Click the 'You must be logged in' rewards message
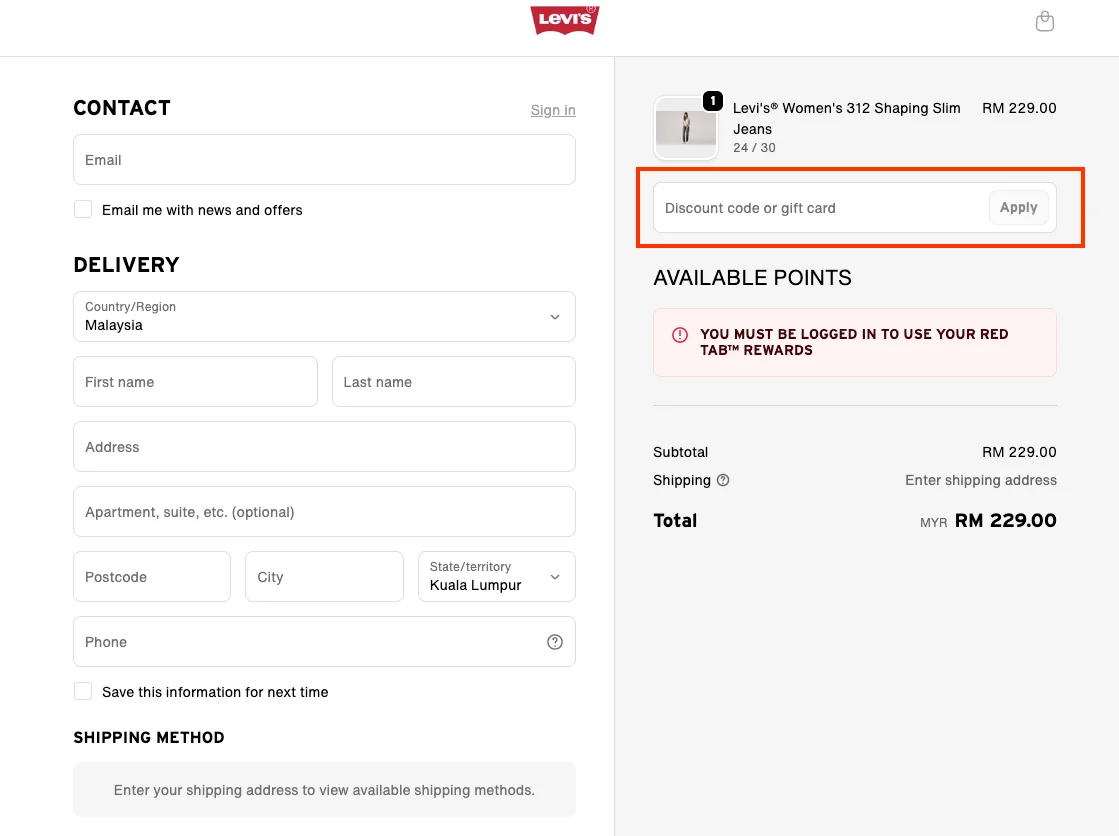 coord(854,342)
